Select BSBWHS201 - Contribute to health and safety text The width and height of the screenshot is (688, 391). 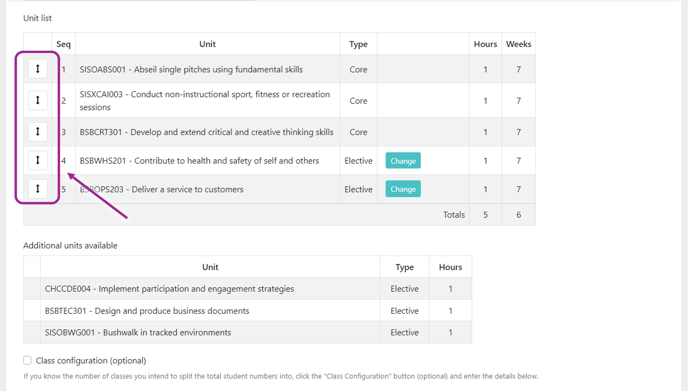click(199, 161)
